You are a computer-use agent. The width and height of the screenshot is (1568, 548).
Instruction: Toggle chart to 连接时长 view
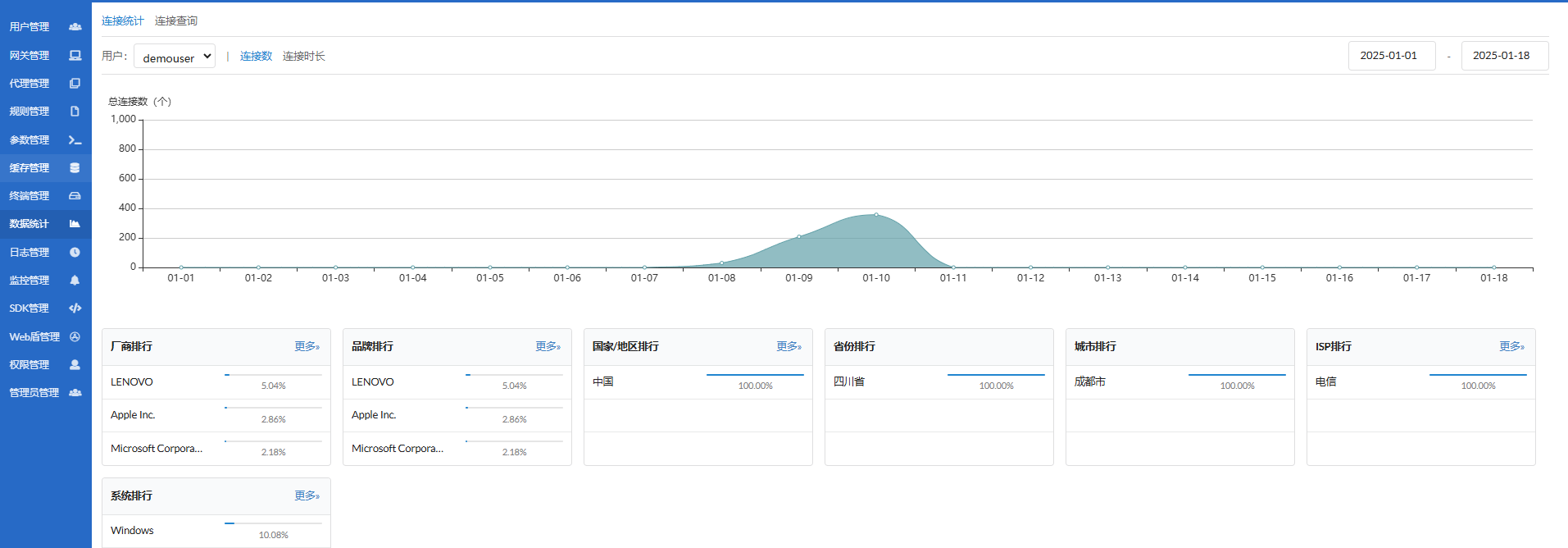coord(304,57)
